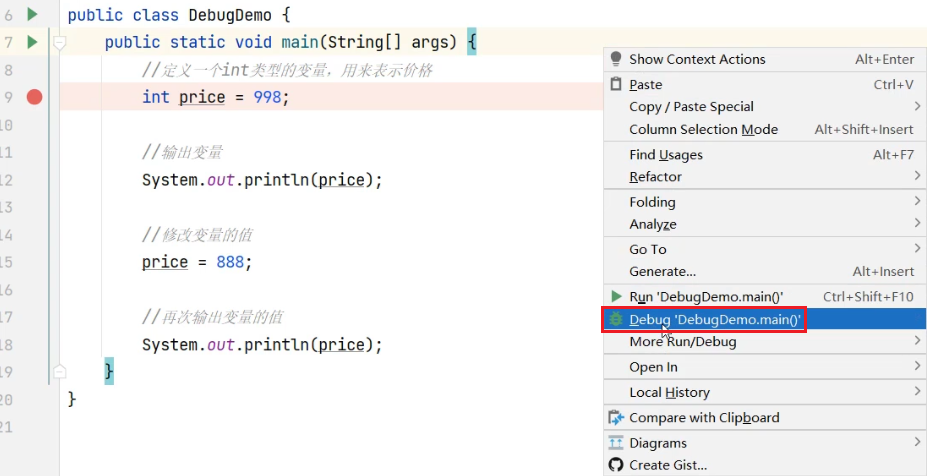Click the first System.out.println(price) statement

[x=262, y=180]
